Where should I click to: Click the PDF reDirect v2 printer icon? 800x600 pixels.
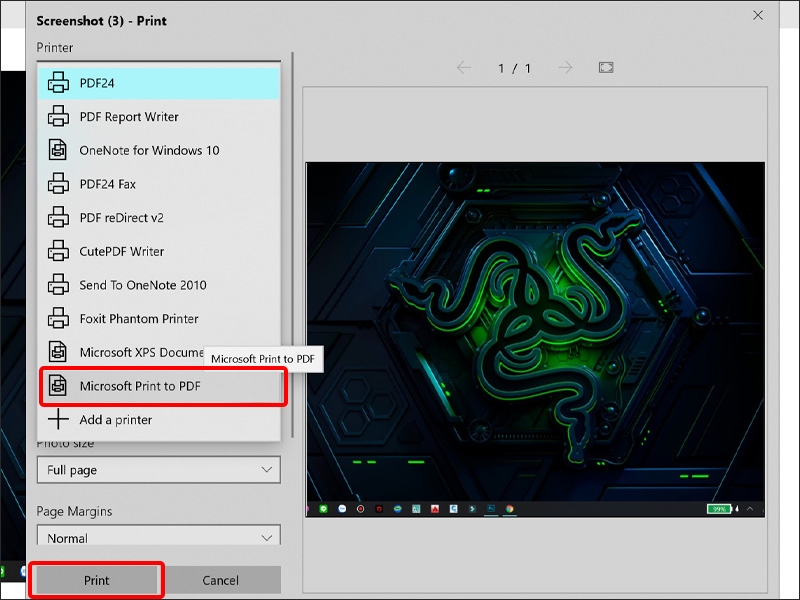pos(58,217)
